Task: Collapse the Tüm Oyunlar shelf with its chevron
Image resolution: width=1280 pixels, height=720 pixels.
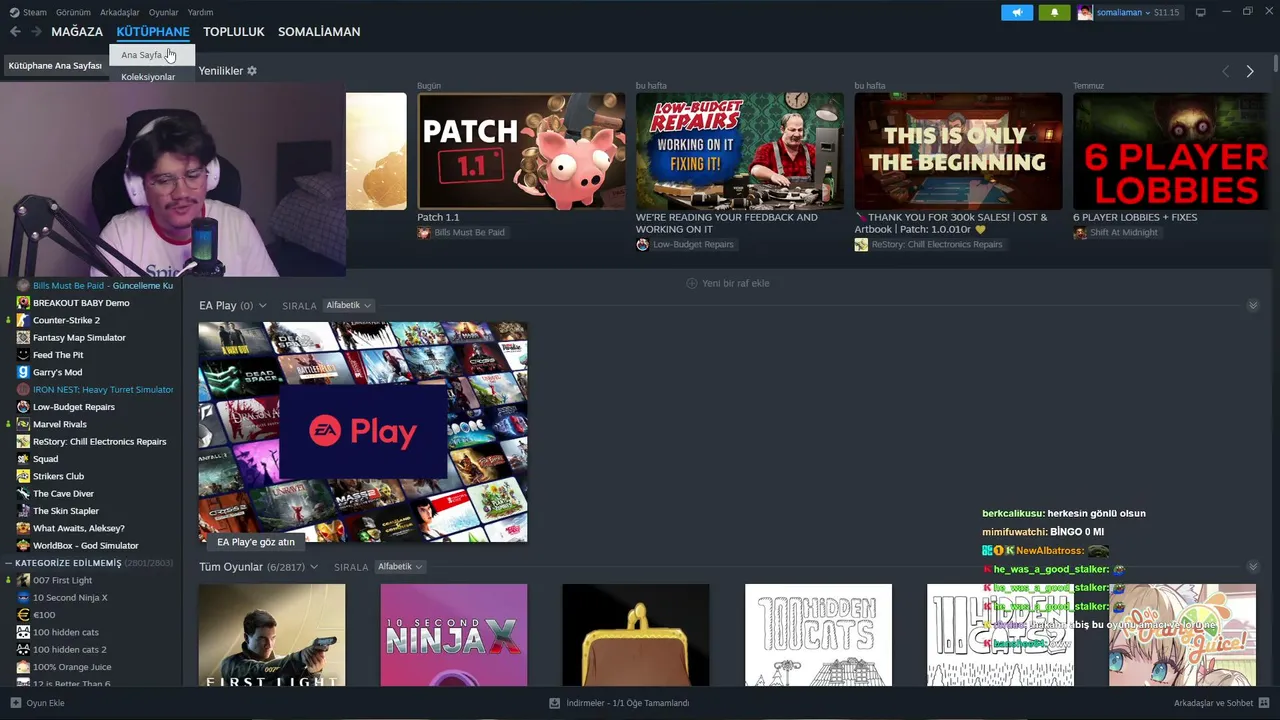Action: tap(1253, 567)
